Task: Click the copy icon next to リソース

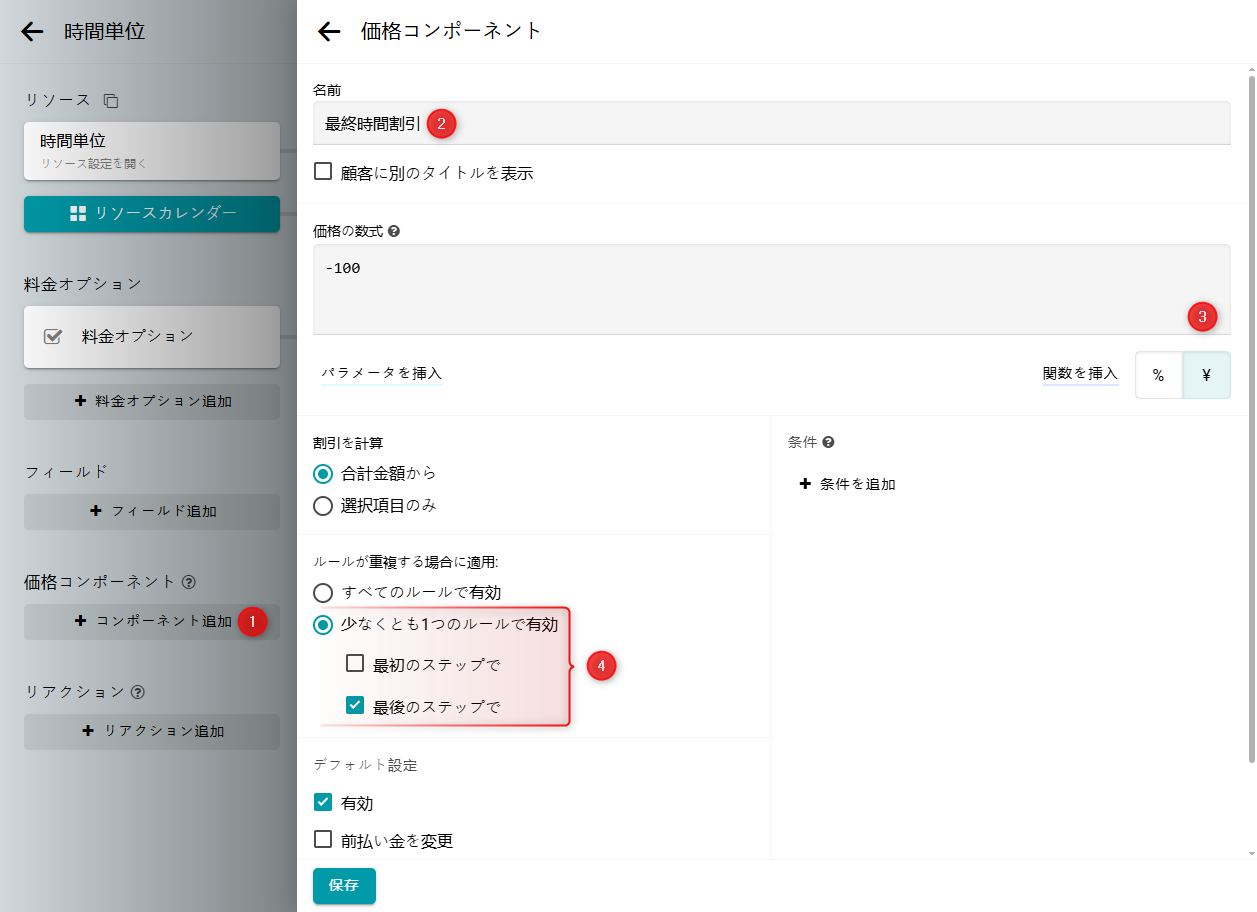Action: click(111, 101)
